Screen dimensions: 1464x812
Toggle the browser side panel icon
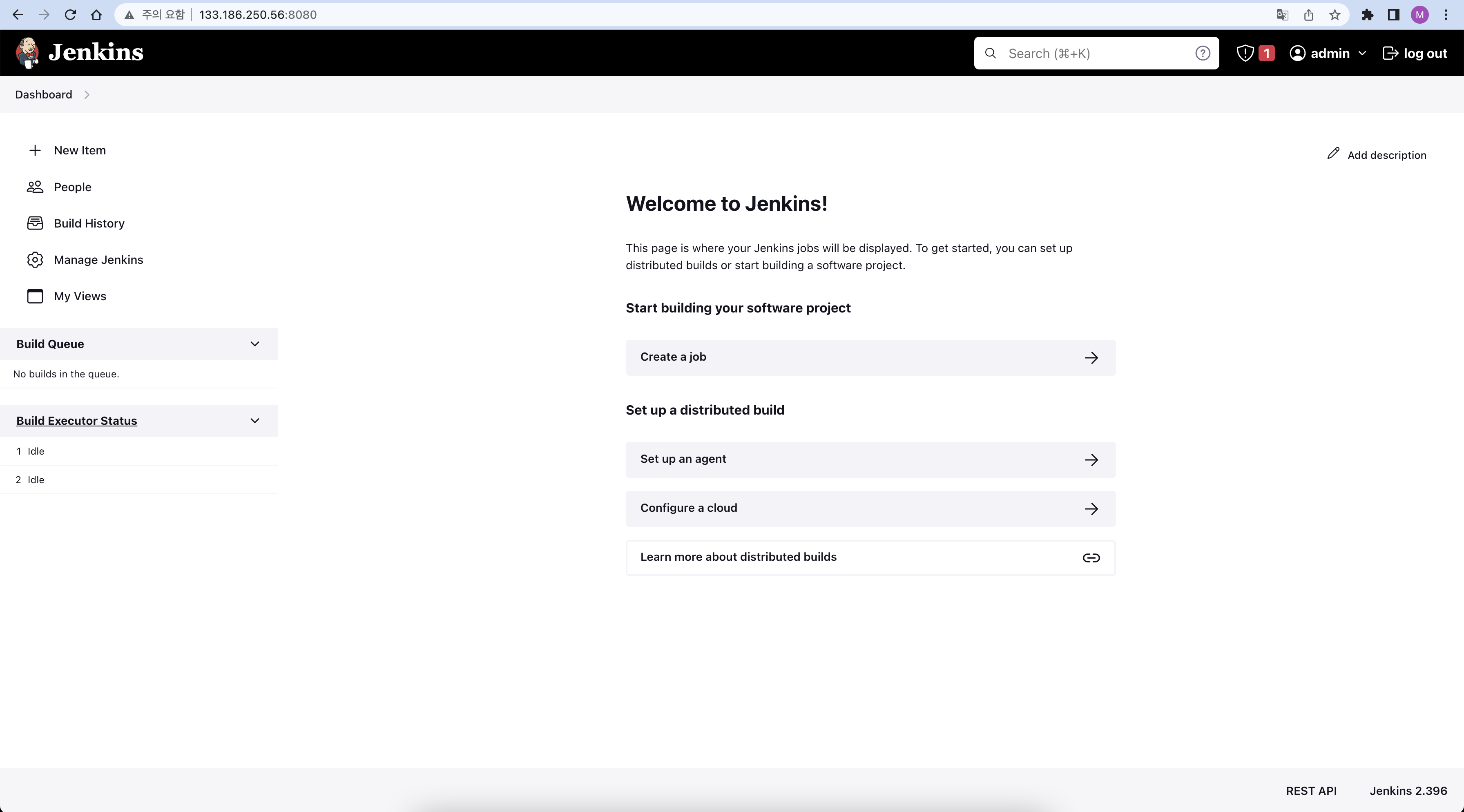point(1393,15)
